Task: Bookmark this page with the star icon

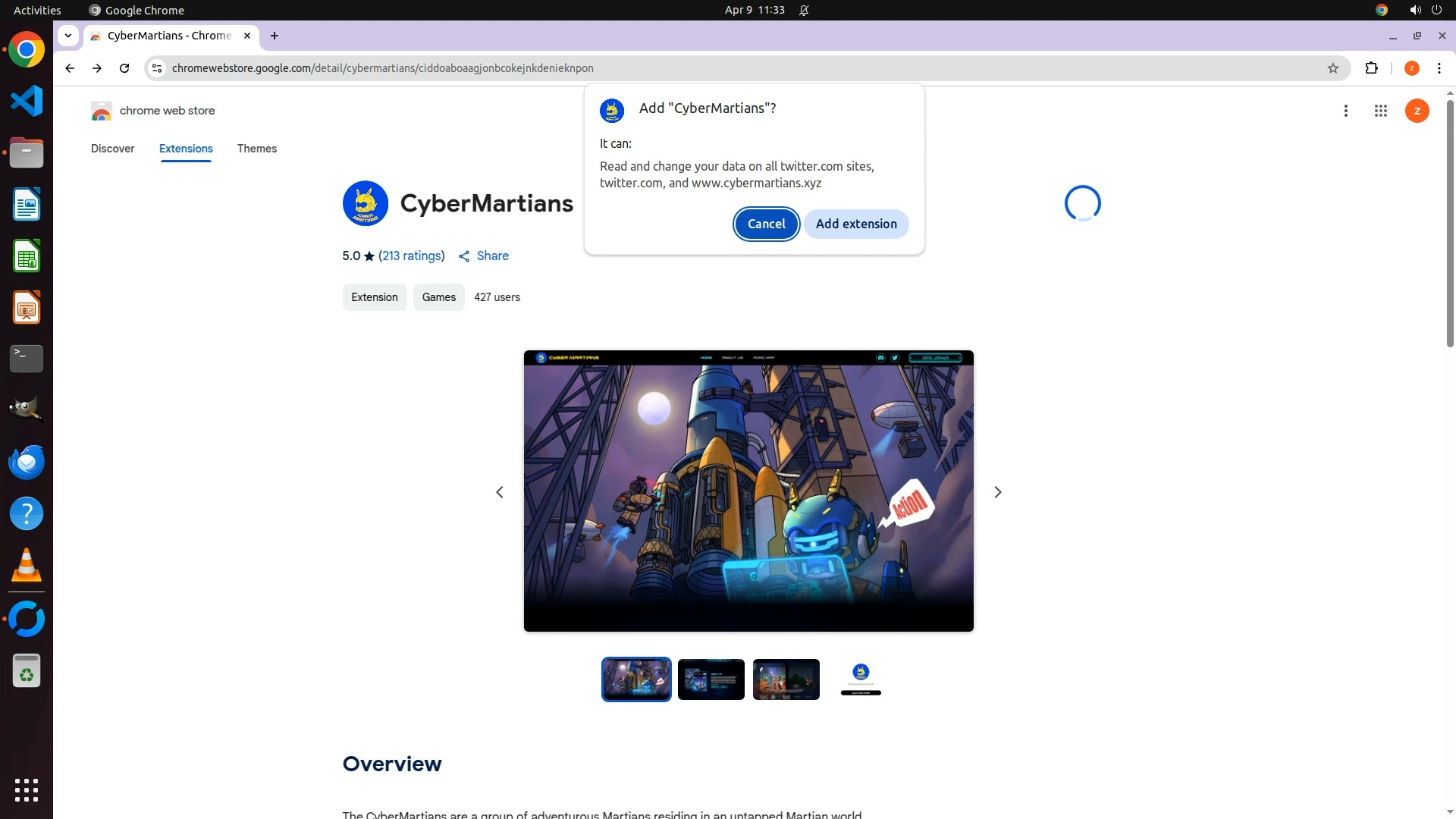Action: point(1332,68)
